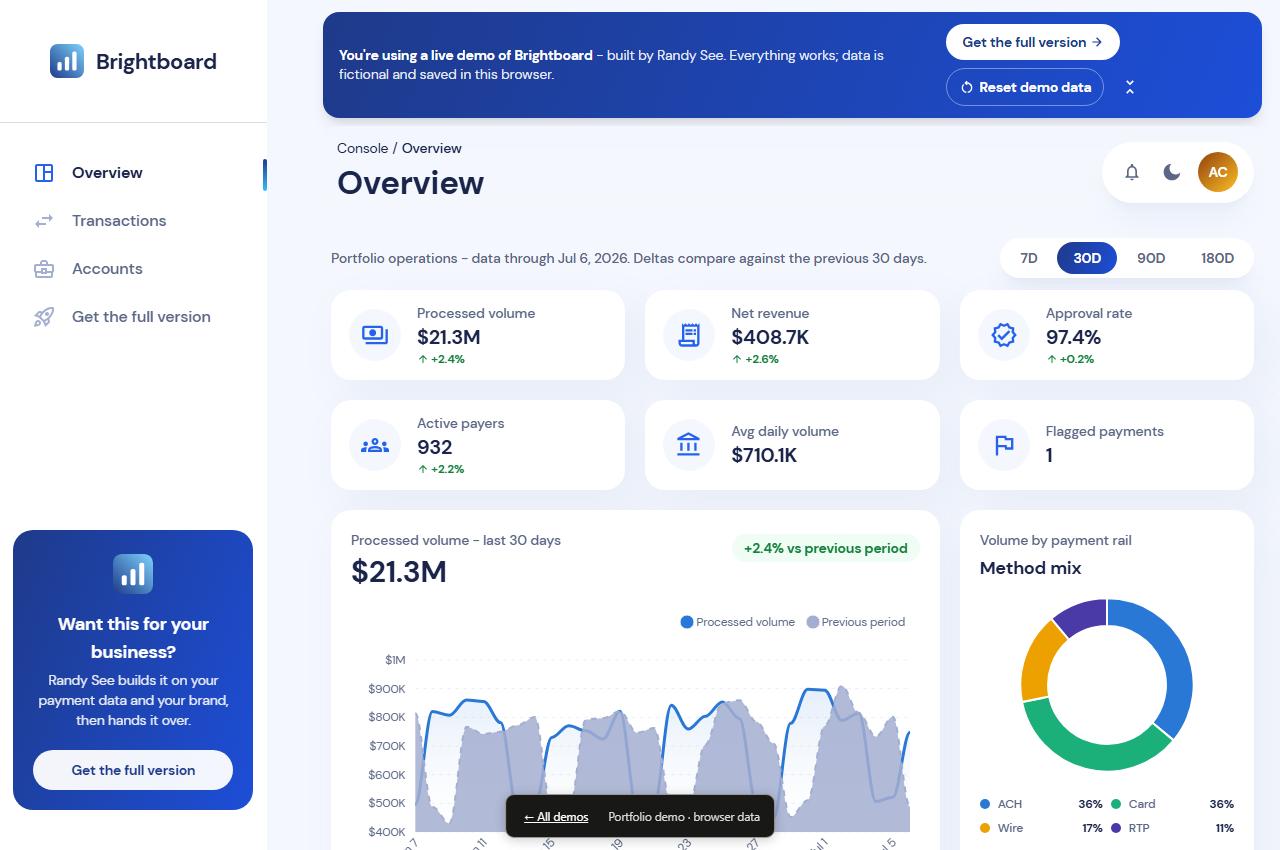Viewport: 1280px width, 850px height.
Task: Click the Wire orange legend swatch
Action: pos(985,828)
